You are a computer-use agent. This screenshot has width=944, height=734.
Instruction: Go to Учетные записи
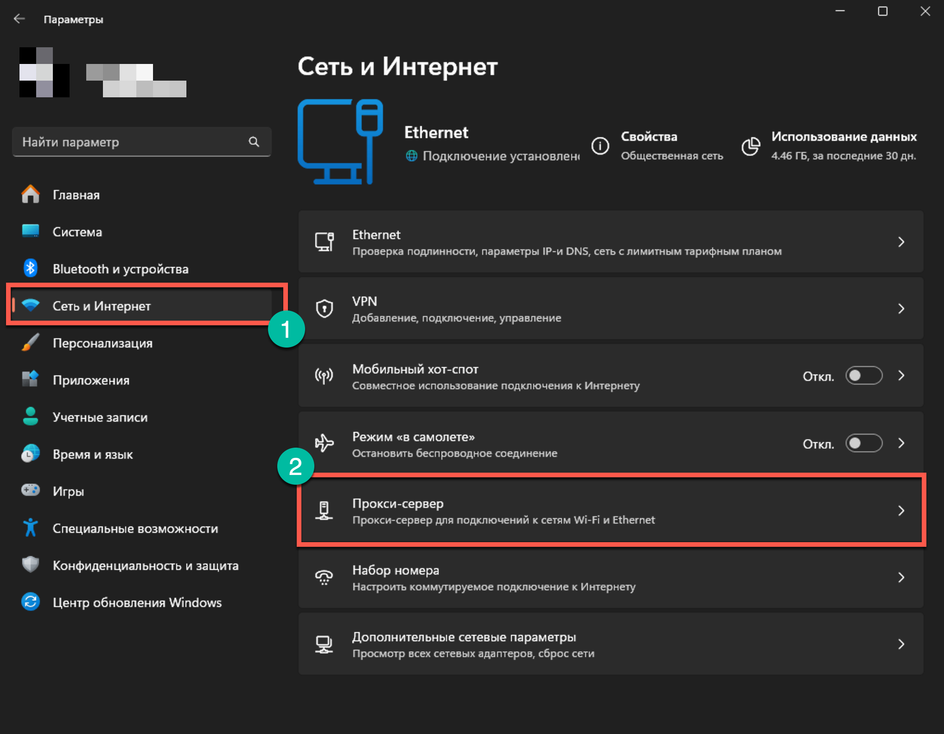(x=141, y=417)
